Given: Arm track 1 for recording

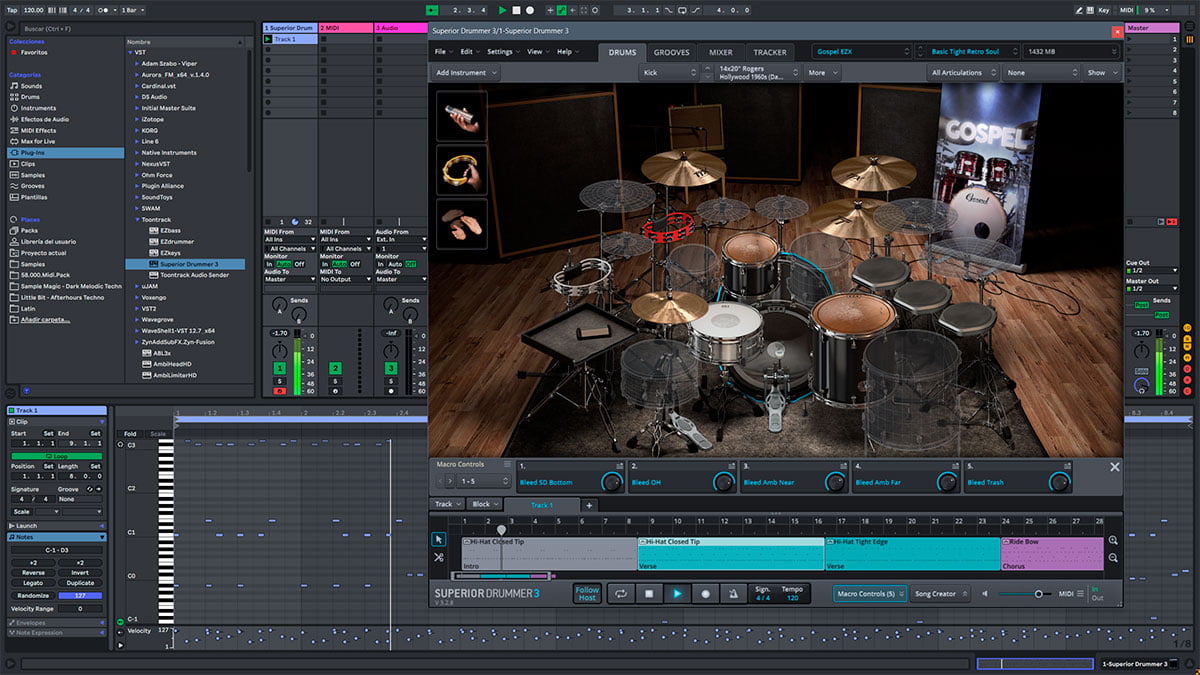Looking at the screenshot, I should (280, 391).
